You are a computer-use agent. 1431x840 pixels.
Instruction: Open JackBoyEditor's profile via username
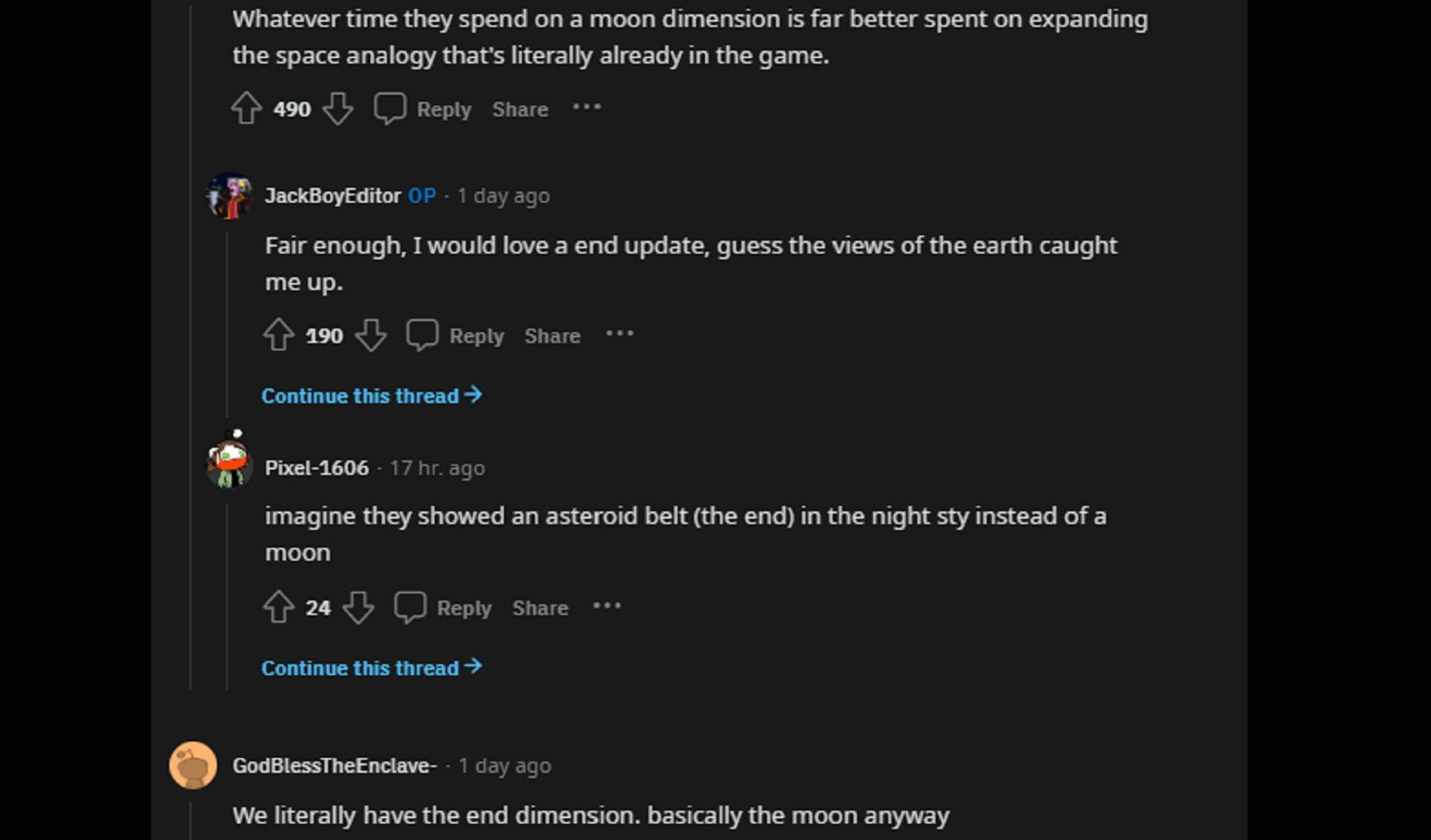[x=332, y=196]
